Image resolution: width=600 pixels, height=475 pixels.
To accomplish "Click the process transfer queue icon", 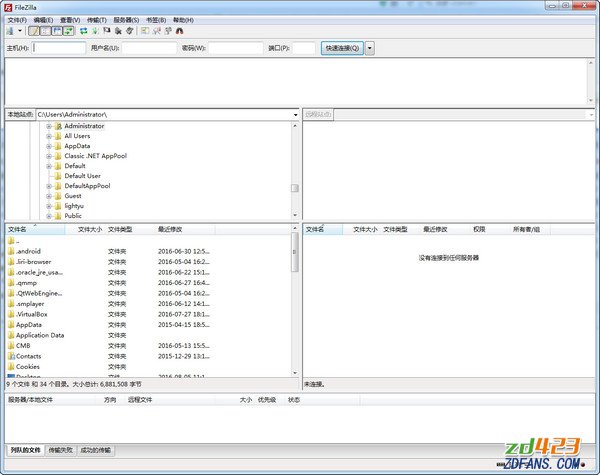I will click(x=94, y=31).
